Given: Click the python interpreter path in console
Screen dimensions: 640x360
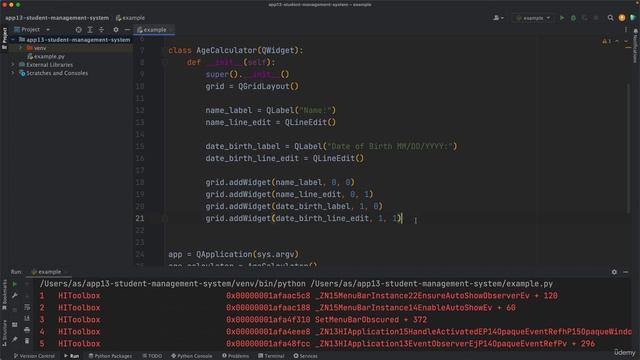Looking at the screenshot, I should pyautogui.click(x=172, y=284).
